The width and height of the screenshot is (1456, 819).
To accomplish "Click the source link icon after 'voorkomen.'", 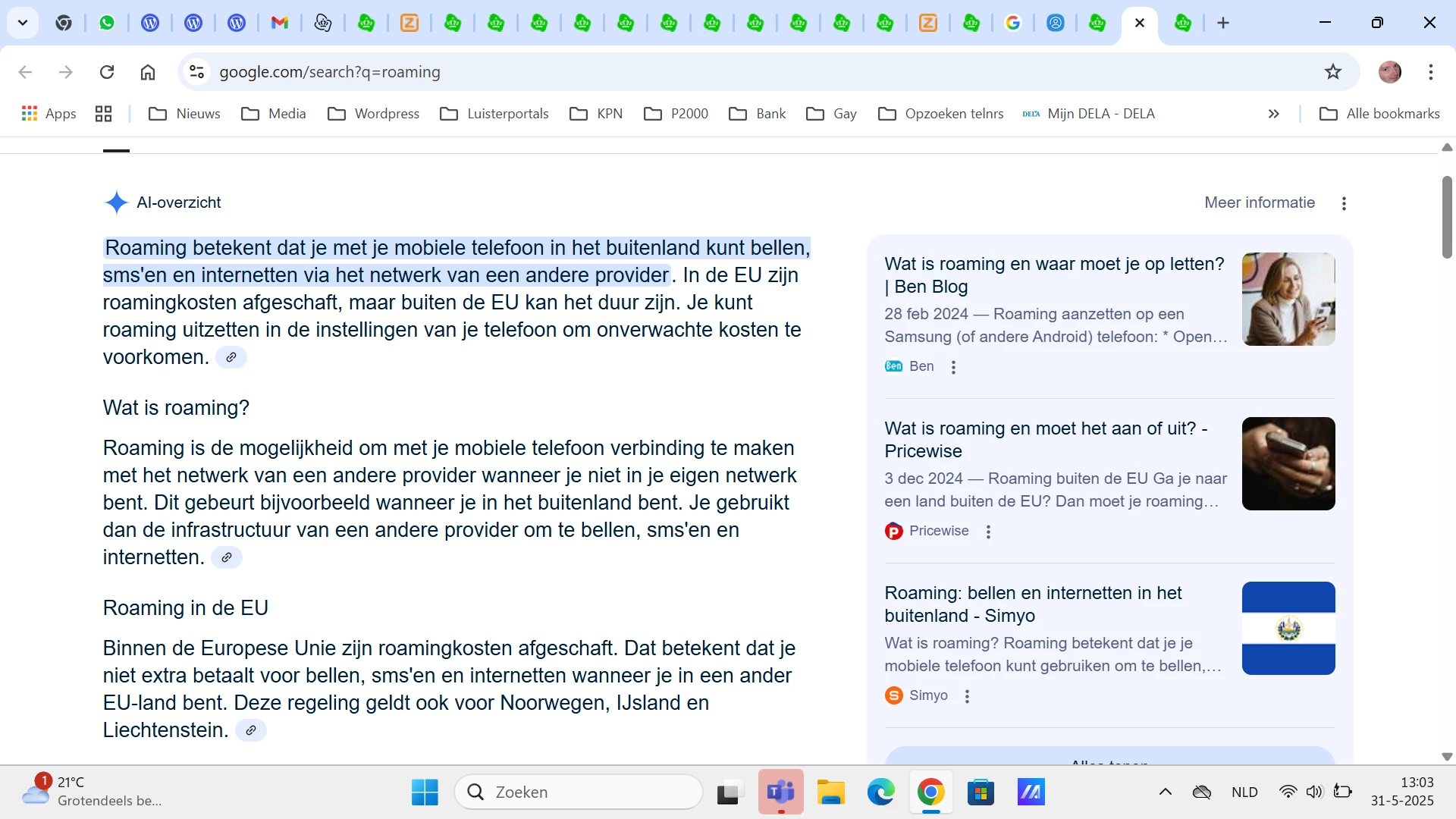I will pyautogui.click(x=231, y=357).
